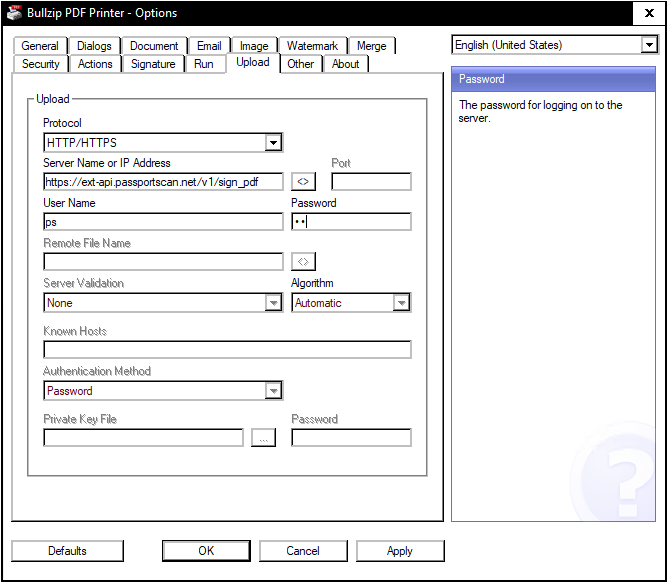Click the Remote File Name input field
The height and width of the screenshot is (583, 667).
tap(163, 262)
